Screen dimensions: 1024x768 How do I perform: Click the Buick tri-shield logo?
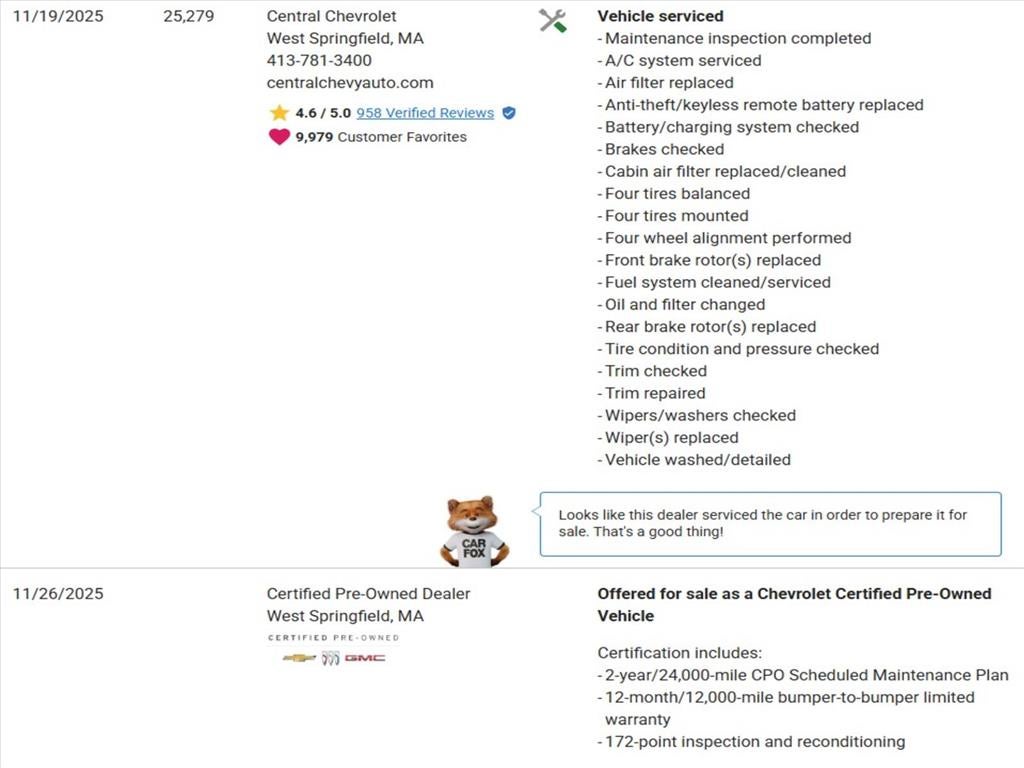coord(330,658)
